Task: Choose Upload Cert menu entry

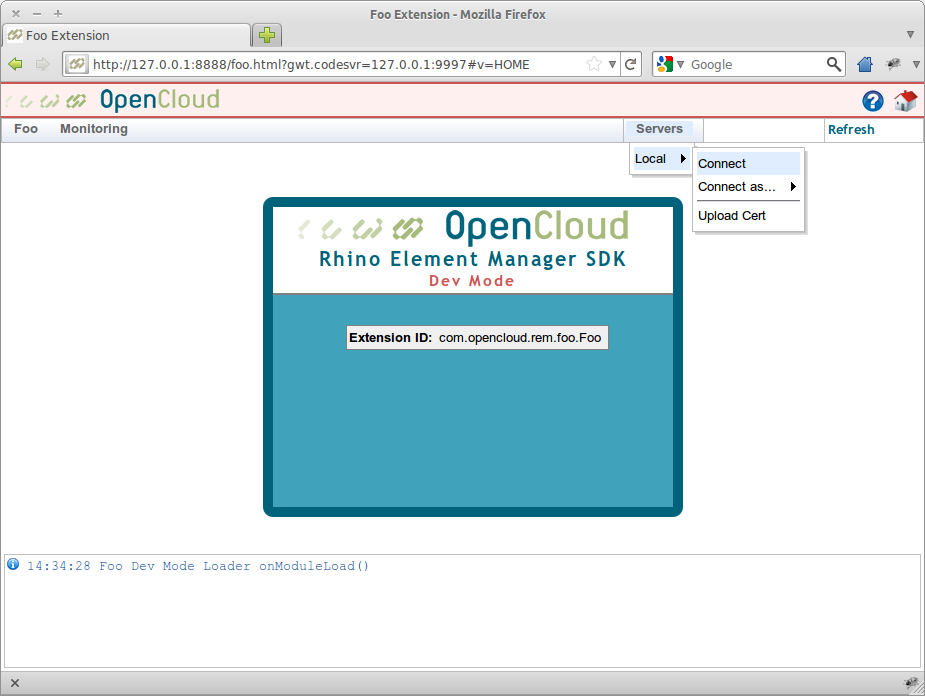Action: 732,216
